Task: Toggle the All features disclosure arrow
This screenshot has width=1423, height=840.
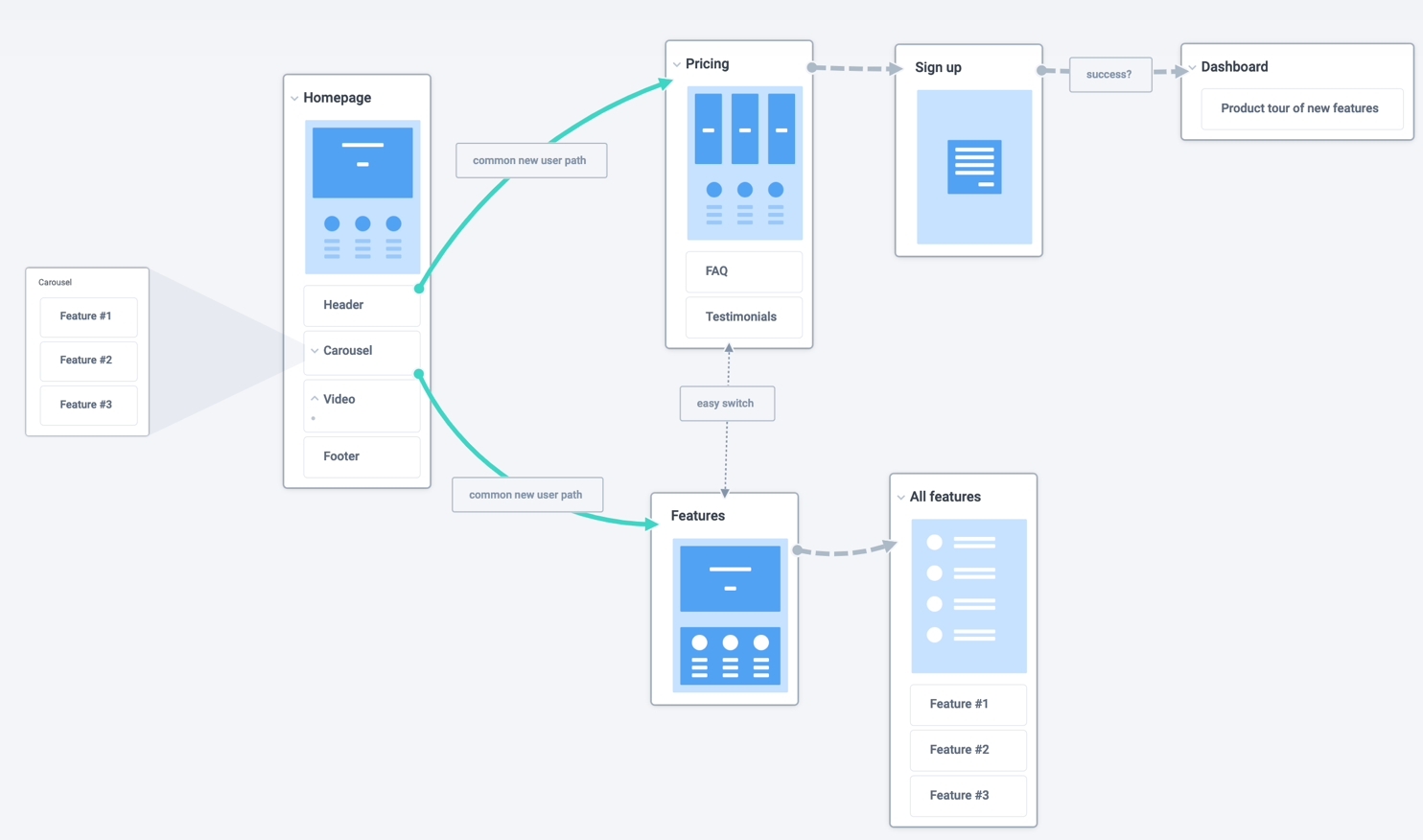Action: 899,496
